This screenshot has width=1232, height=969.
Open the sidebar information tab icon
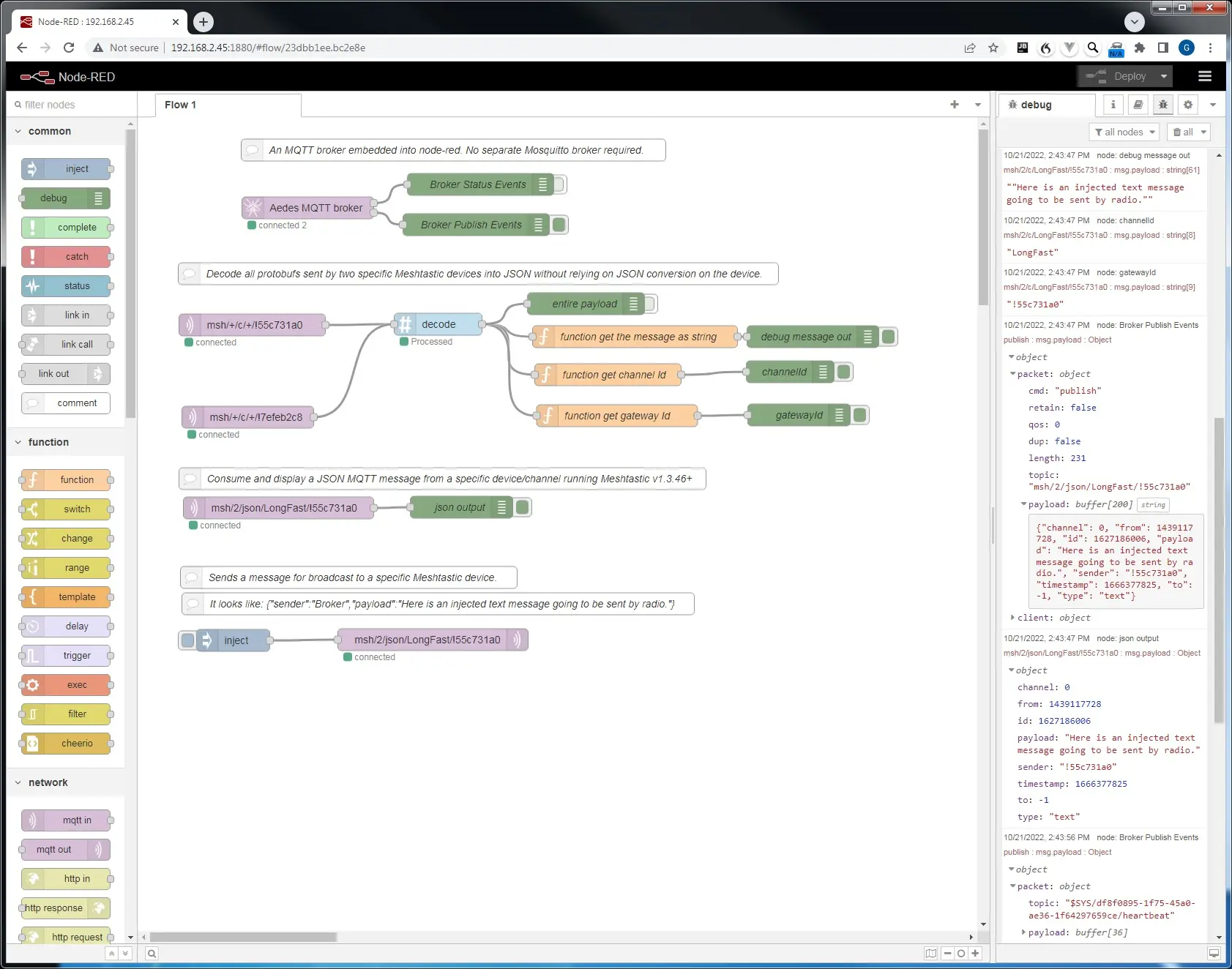click(1113, 105)
